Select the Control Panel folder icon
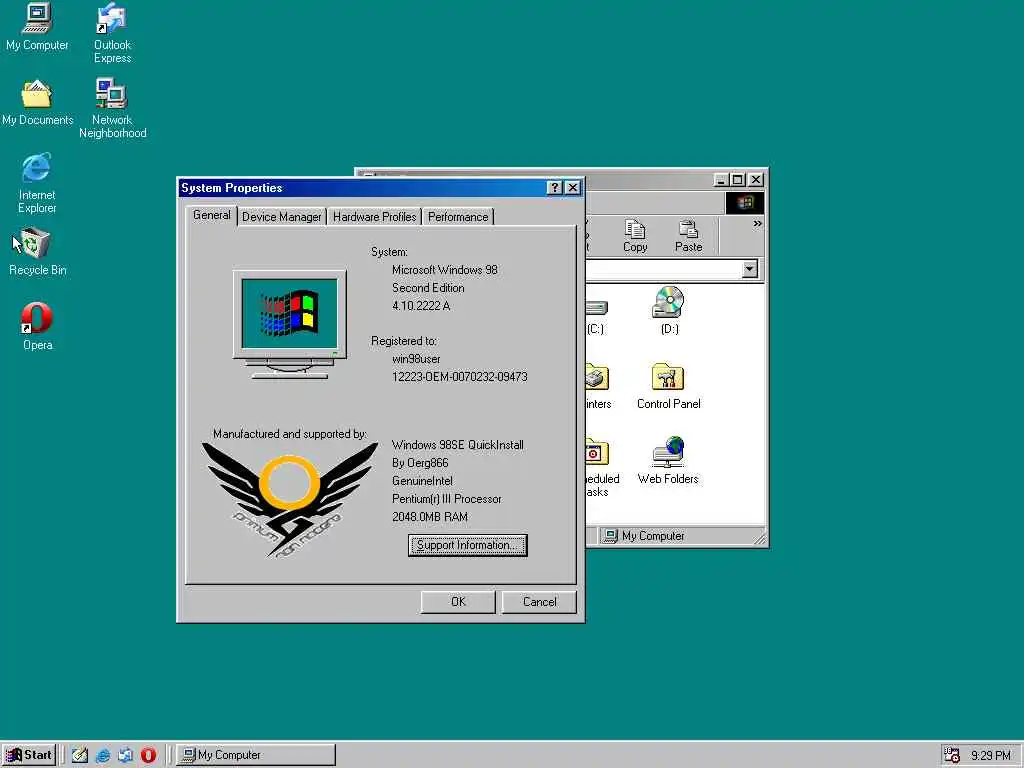The image size is (1024, 768). (669, 386)
